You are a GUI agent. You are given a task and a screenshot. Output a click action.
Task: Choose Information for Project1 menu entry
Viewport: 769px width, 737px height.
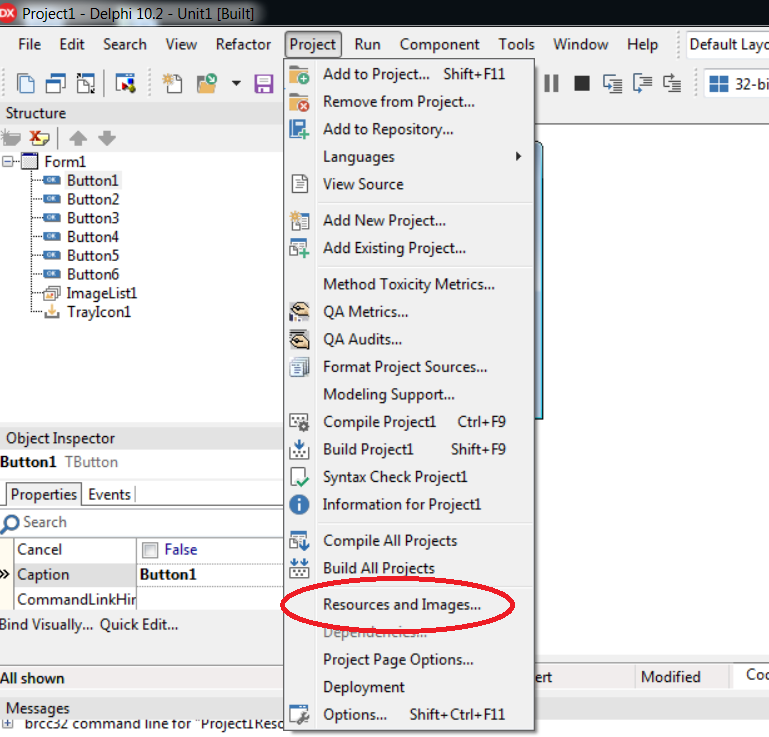click(x=409, y=504)
